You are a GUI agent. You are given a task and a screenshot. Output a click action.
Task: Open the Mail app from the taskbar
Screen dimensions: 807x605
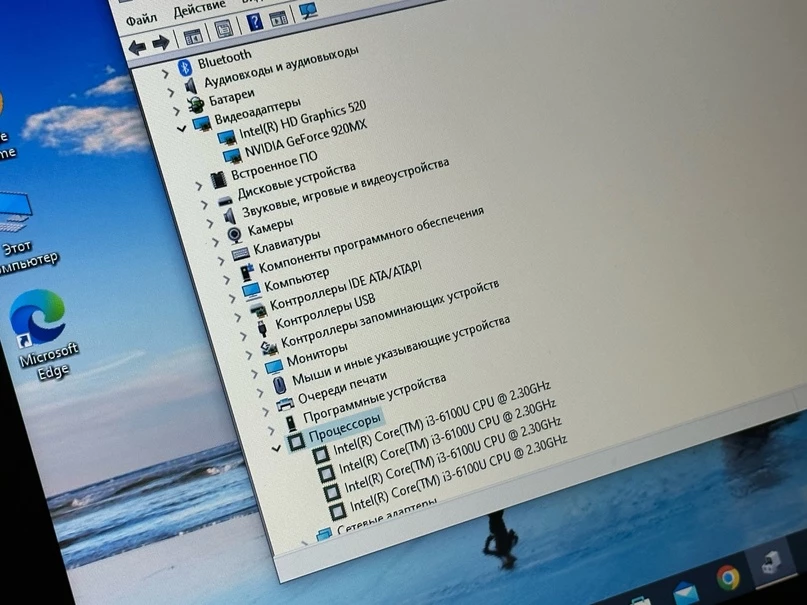684,594
